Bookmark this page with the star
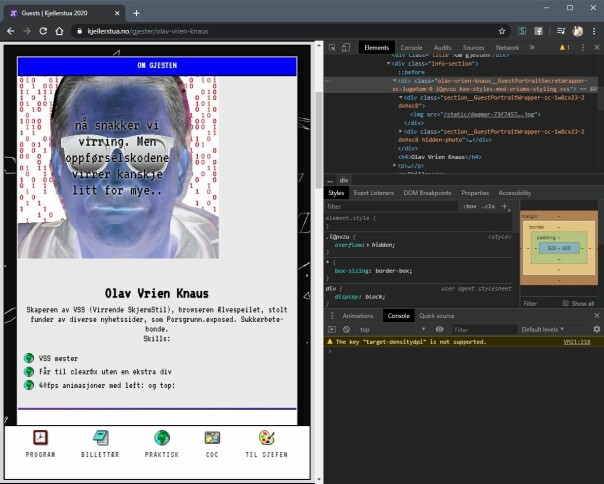 click(x=502, y=31)
